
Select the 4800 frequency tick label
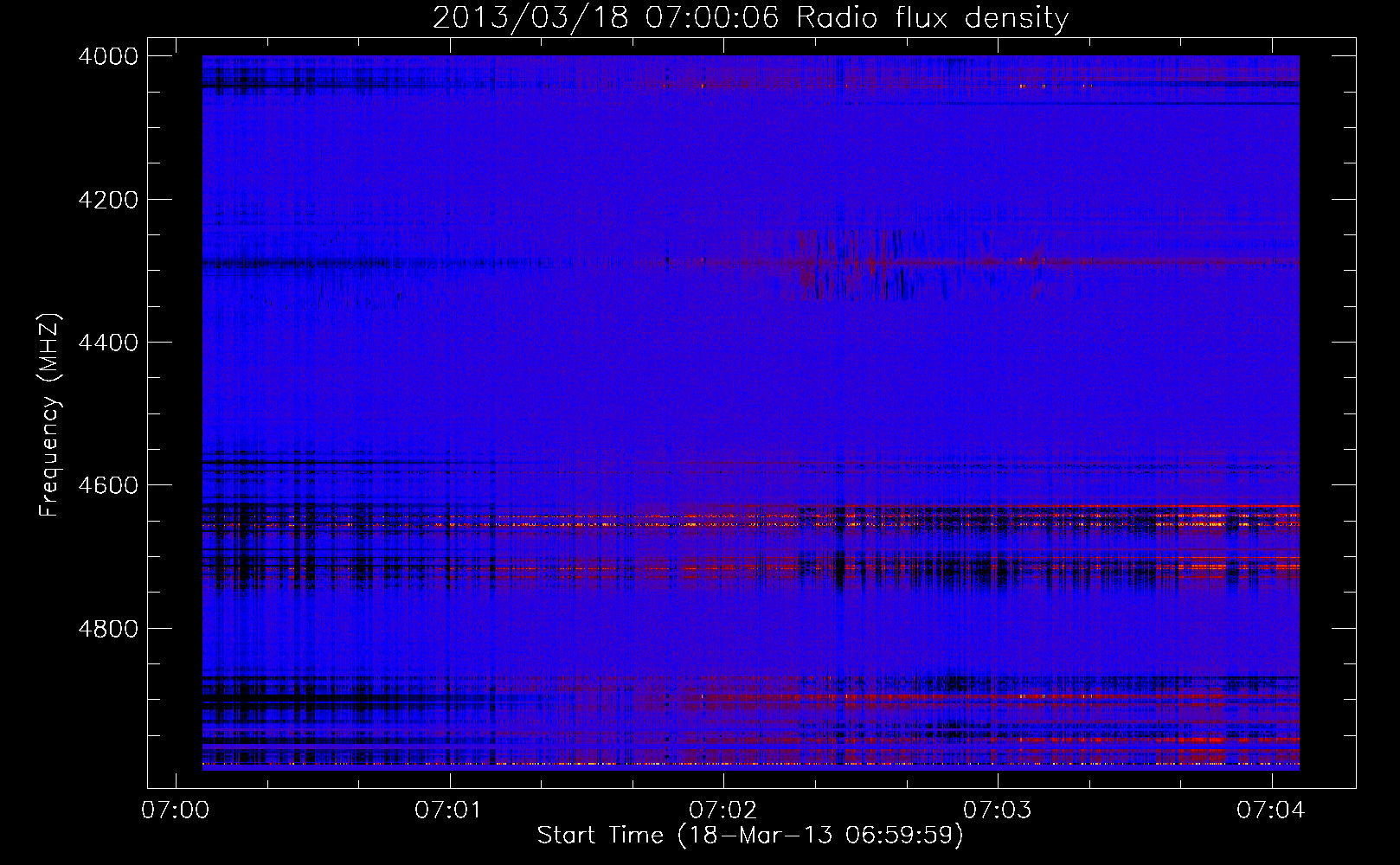coord(108,629)
